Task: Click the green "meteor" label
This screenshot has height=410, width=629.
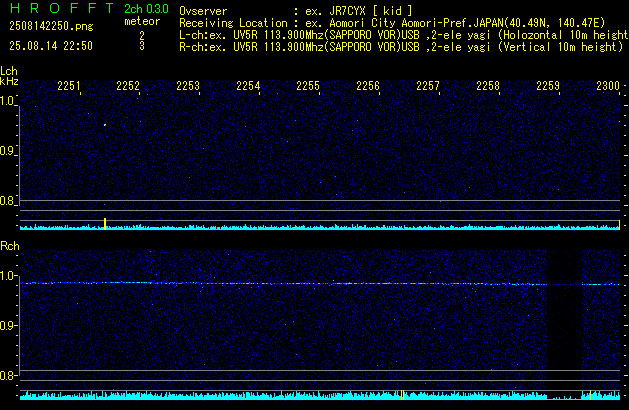Action: coord(142,21)
